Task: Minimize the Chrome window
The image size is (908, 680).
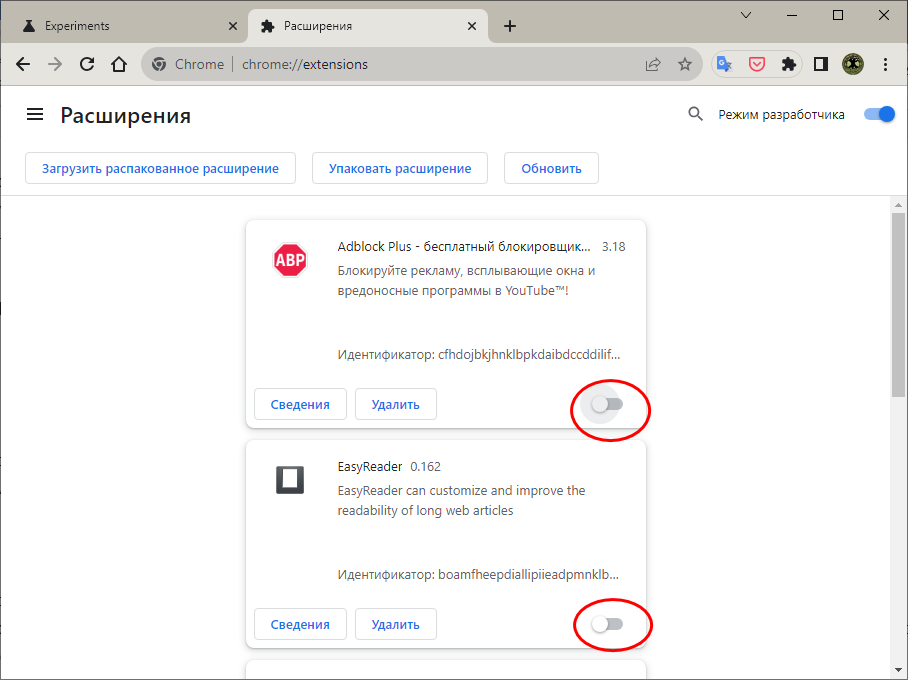Action: click(792, 16)
